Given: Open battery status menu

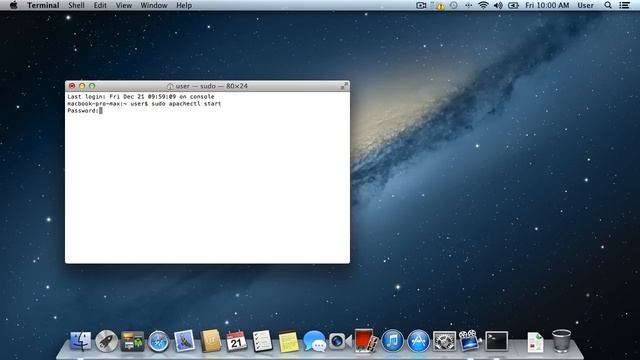Looking at the screenshot, I should click(513, 5).
